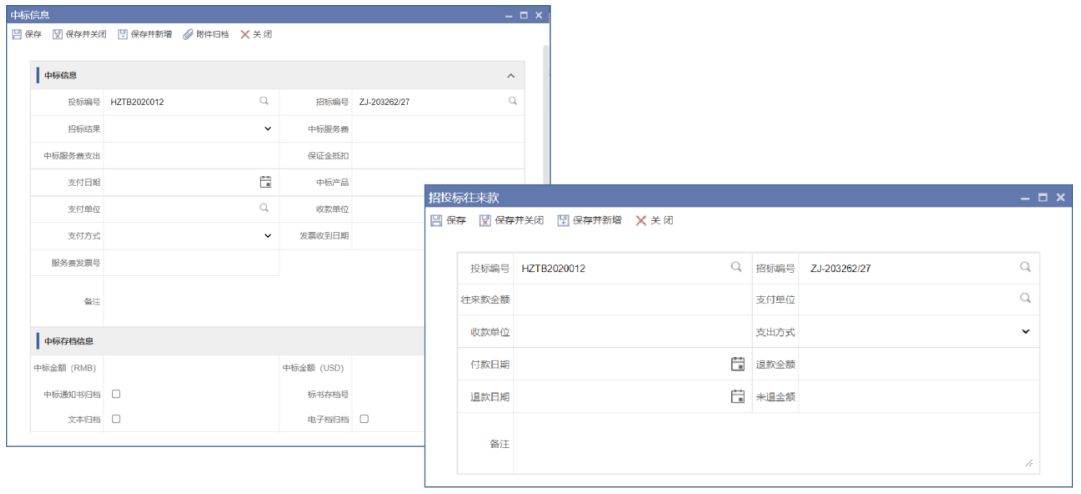
Task: Click the 中标金额 (RMB) input field
Action: click(191, 368)
